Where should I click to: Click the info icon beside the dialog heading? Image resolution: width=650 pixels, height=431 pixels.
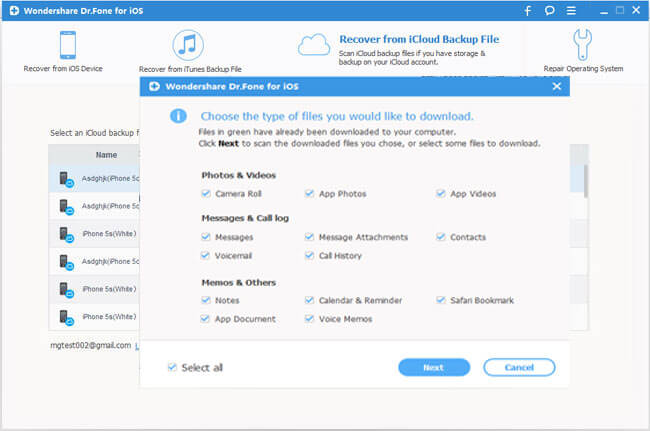(178, 116)
